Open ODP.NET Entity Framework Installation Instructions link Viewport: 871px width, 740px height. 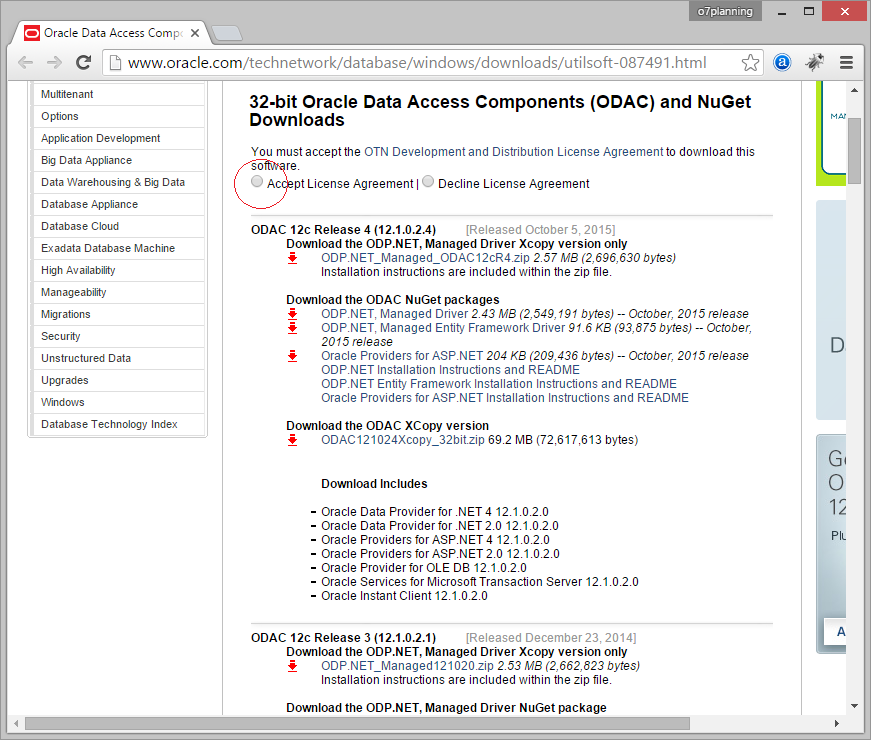499,384
